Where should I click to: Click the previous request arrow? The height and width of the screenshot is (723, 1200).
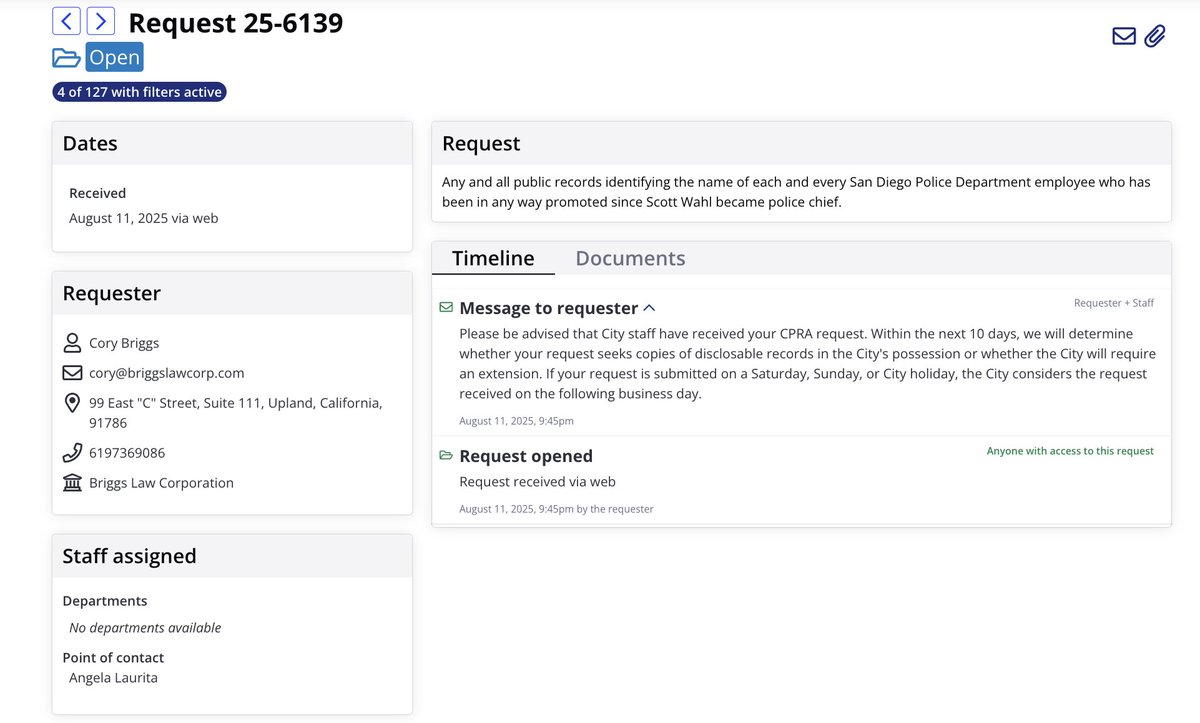[65, 20]
